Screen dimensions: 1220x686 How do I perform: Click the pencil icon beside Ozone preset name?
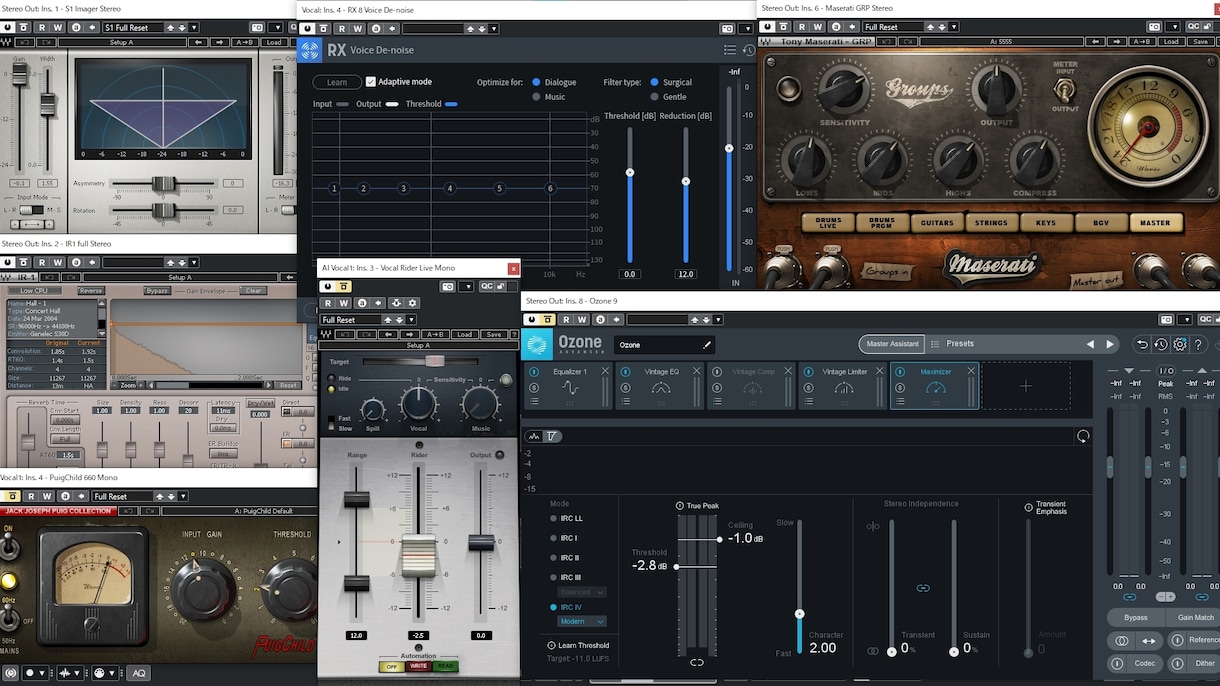(707, 345)
